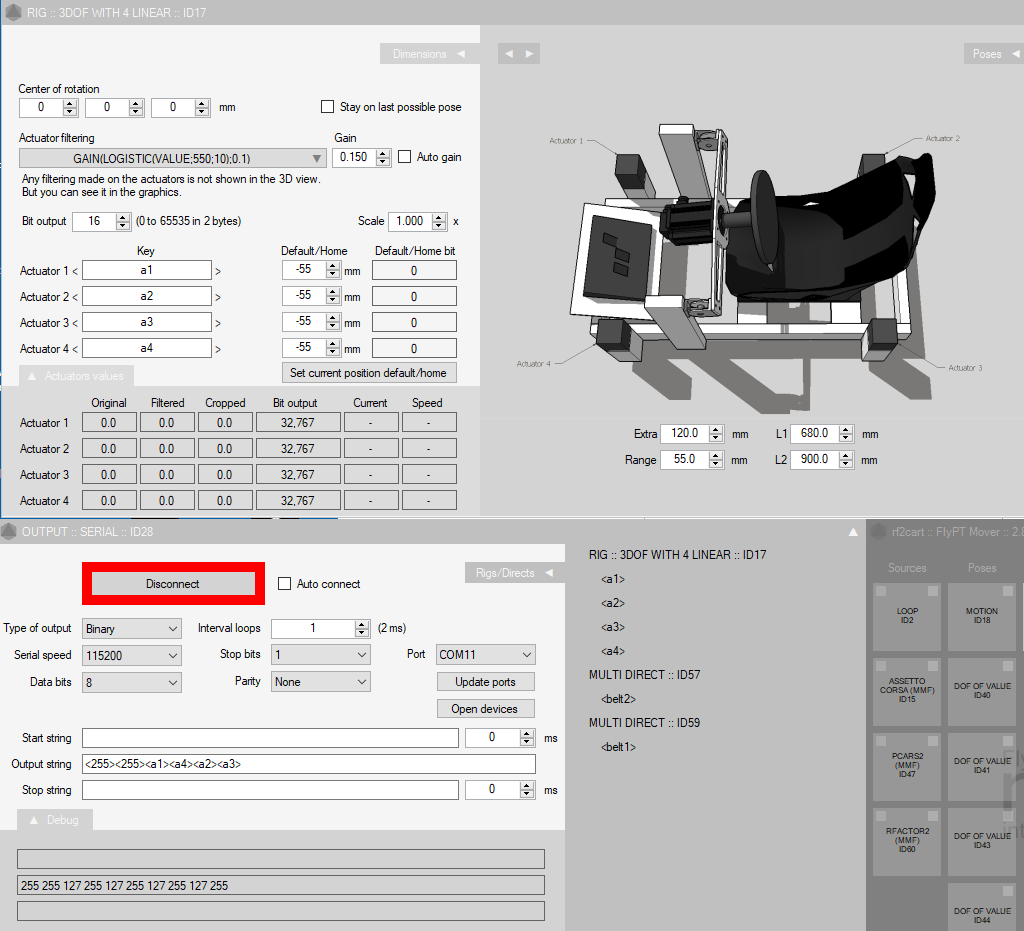Click the Disconnect button
1024x931 pixels.
click(x=173, y=584)
